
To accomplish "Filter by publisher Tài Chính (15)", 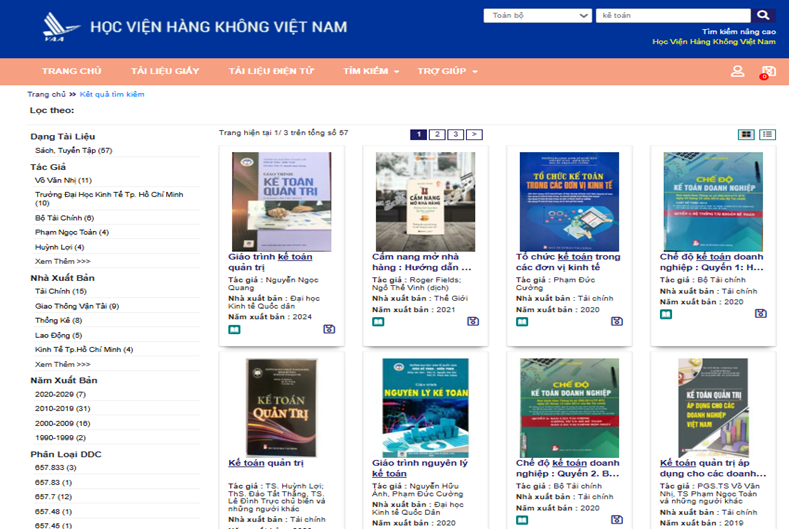I will pos(61,291).
